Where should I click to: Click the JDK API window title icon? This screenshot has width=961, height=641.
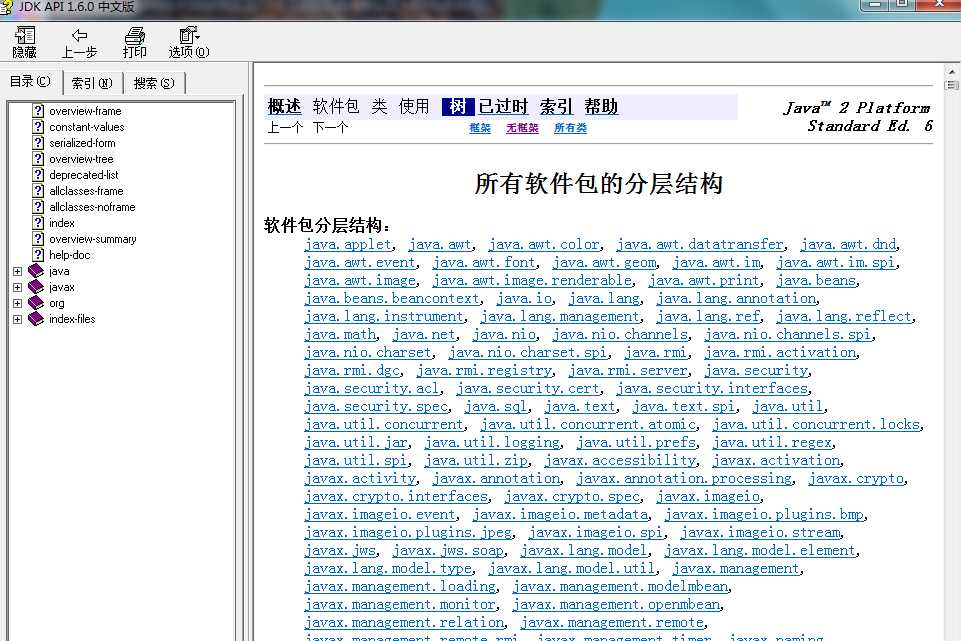[6, 7]
